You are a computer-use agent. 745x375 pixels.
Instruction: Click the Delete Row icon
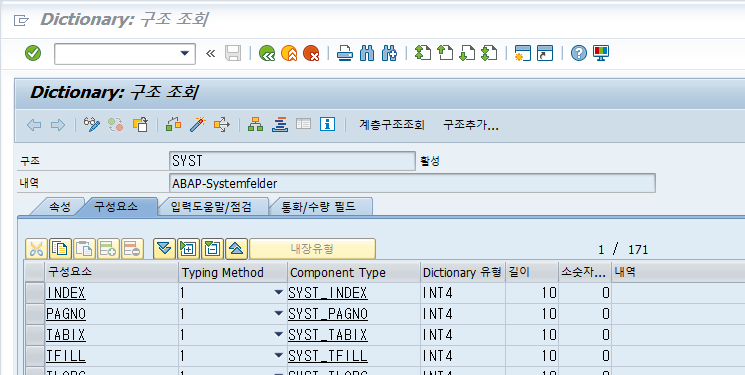(x=133, y=249)
